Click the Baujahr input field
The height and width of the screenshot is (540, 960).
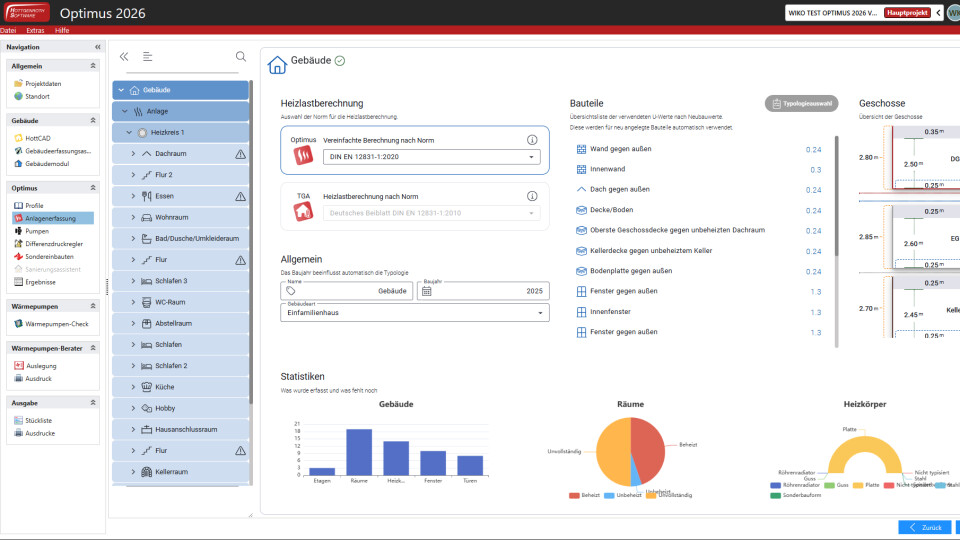pyautogui.click(x=484, y=291)
